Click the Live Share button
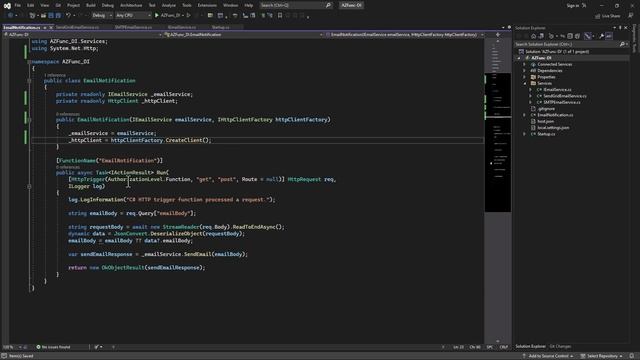 tap(608, 16)
